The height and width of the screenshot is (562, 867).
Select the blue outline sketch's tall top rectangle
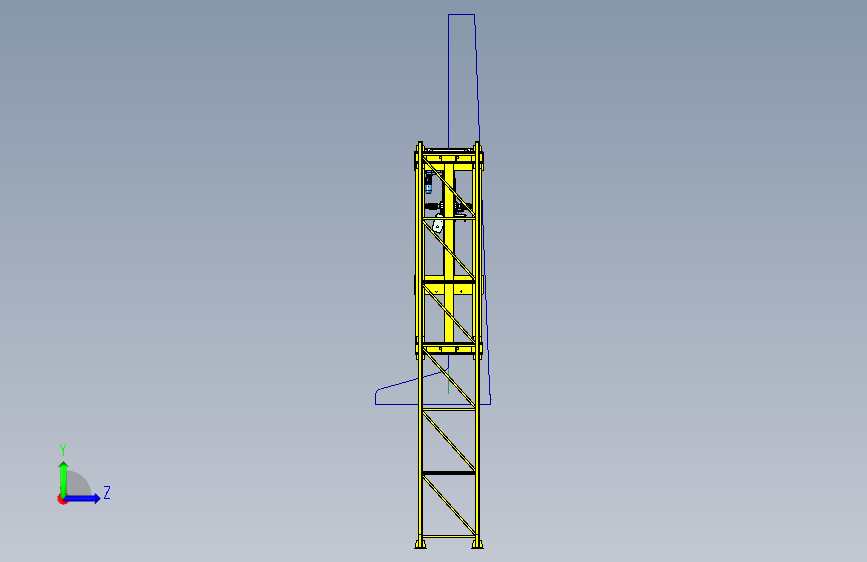pos(463,81)
